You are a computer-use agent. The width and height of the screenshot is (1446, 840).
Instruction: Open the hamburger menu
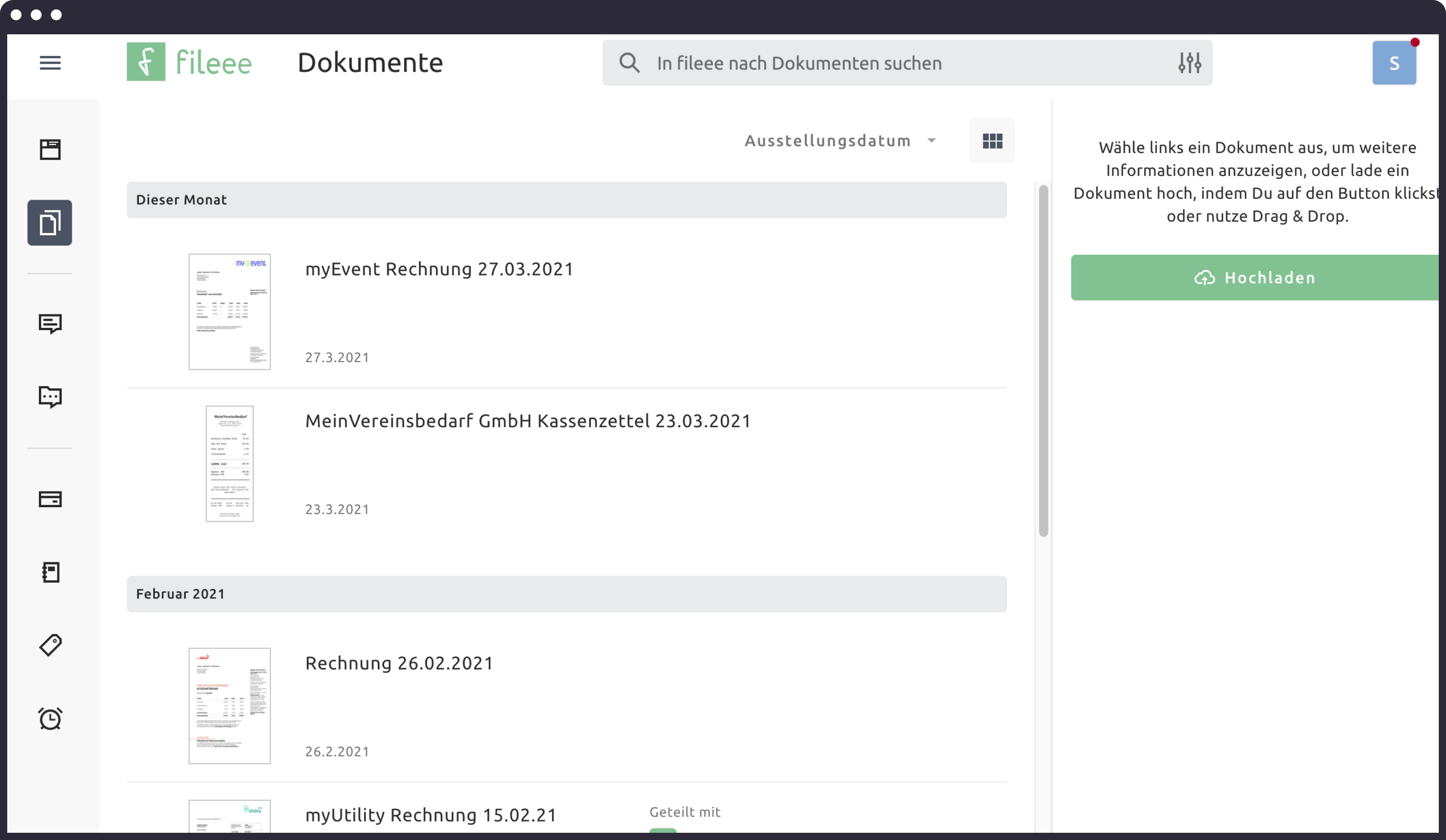50,62
